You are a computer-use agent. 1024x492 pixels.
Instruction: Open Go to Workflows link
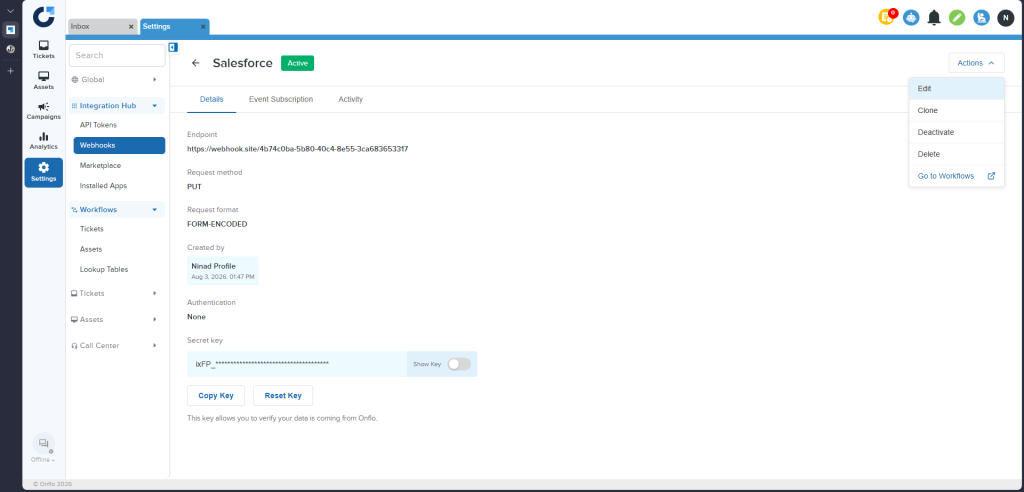[957, 176]
